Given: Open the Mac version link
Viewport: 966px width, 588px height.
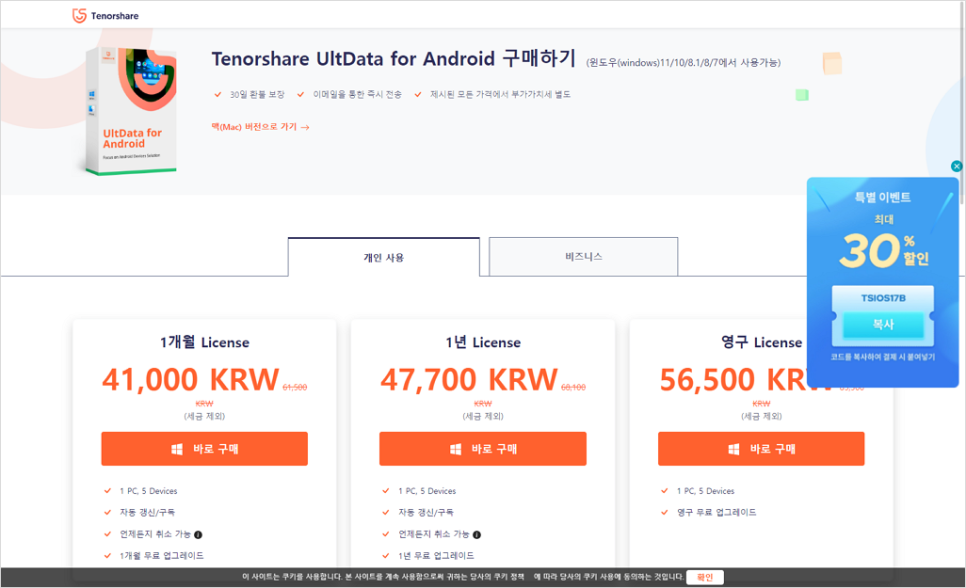Looking at the screenshot, I should pos(260,127).
